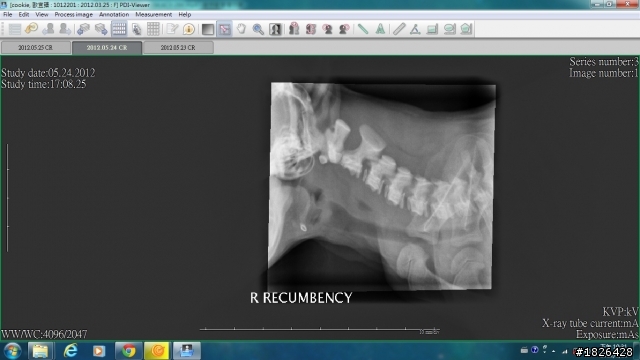Click the R RECUMBENCY annotation text
Image resolution: width=640 pixels, height=360 pixels.
pos(301,298)
